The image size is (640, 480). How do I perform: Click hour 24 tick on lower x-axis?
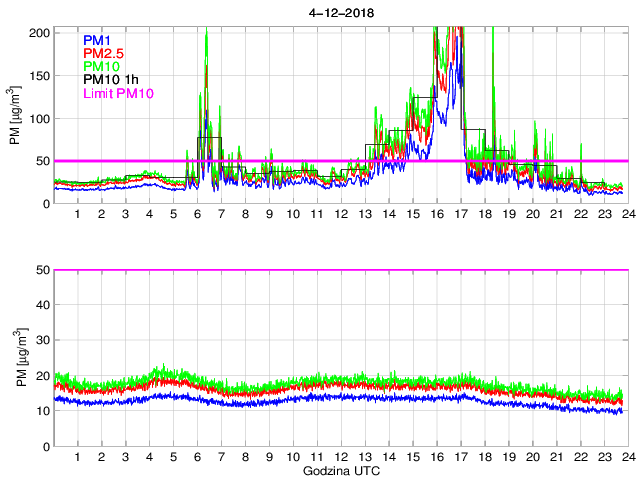[627, 457]
